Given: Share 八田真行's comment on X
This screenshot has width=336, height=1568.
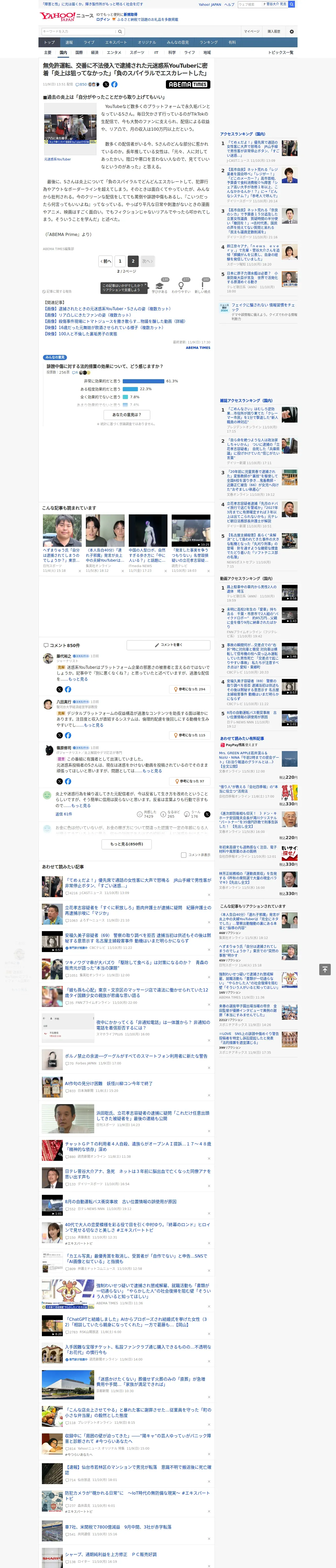Looking at the screenshot, I should pyautogui.click(x=59, y=735).
